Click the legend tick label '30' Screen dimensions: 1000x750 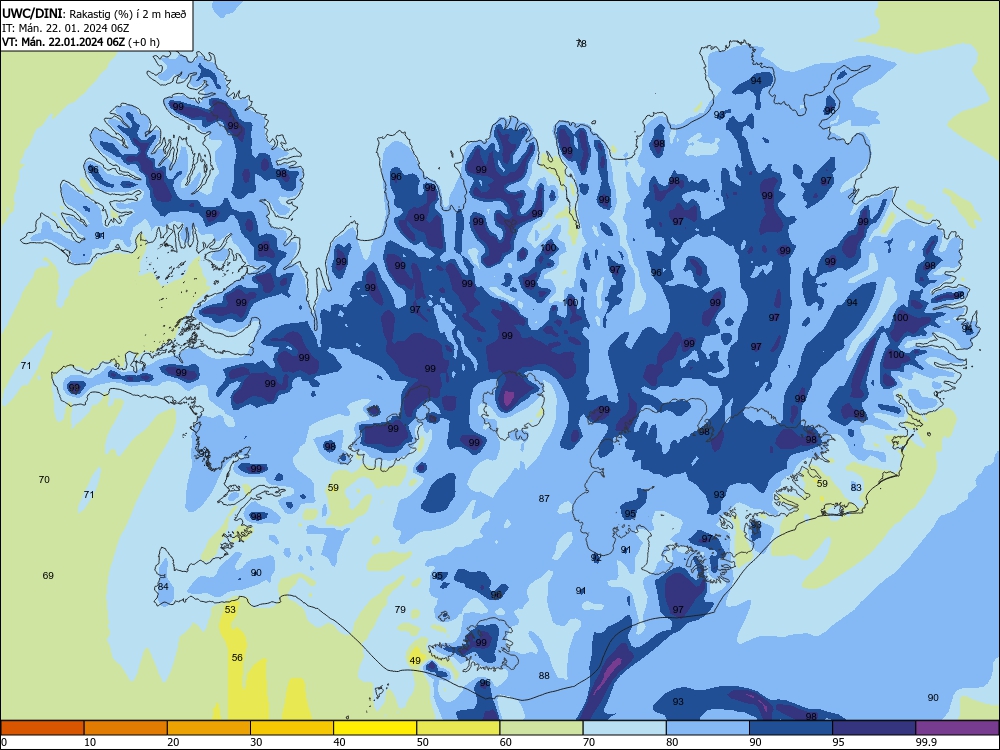[x=256, y=742]
